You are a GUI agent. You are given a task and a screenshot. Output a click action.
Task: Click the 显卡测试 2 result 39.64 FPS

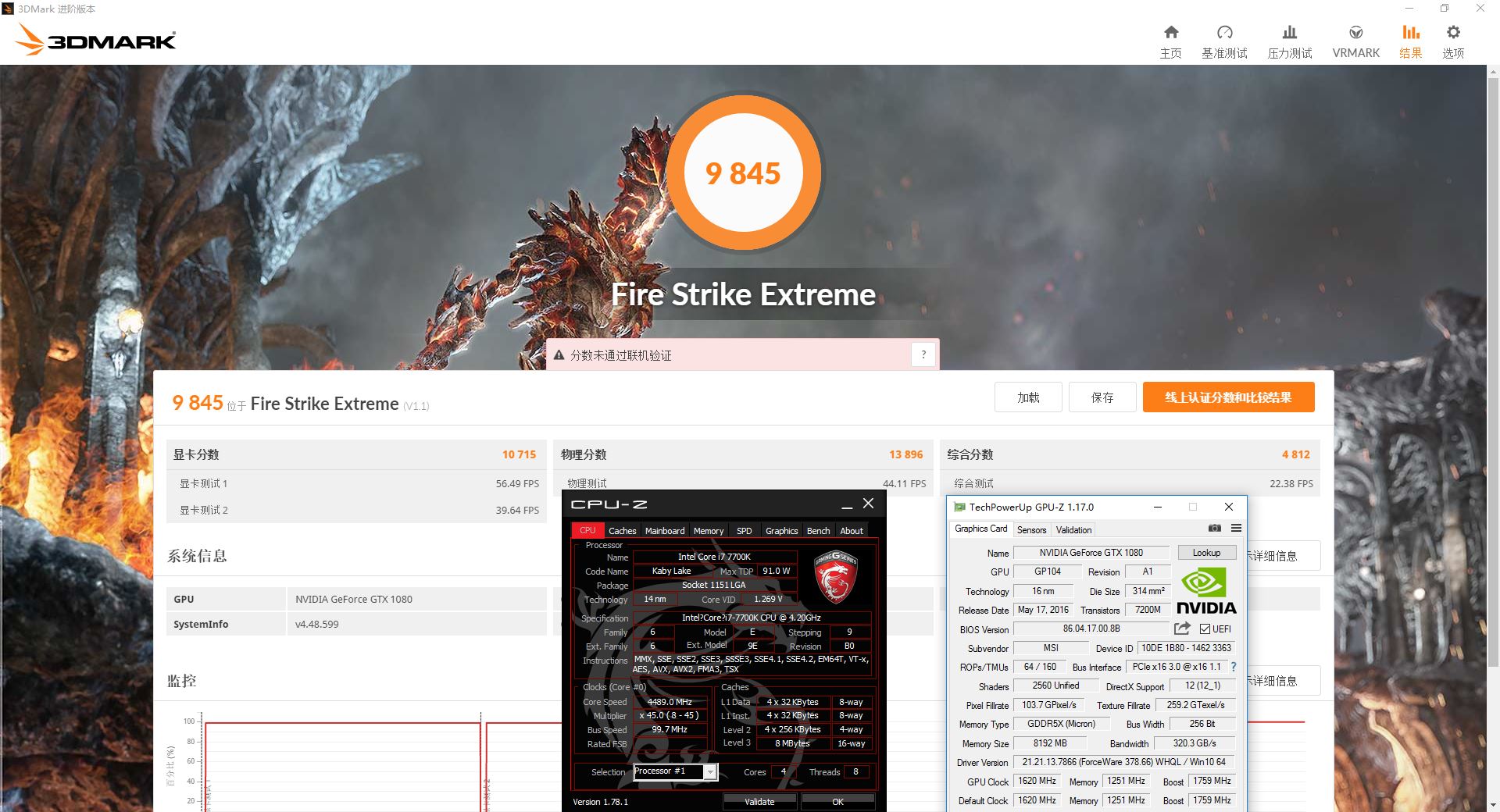tap(517, 510)
